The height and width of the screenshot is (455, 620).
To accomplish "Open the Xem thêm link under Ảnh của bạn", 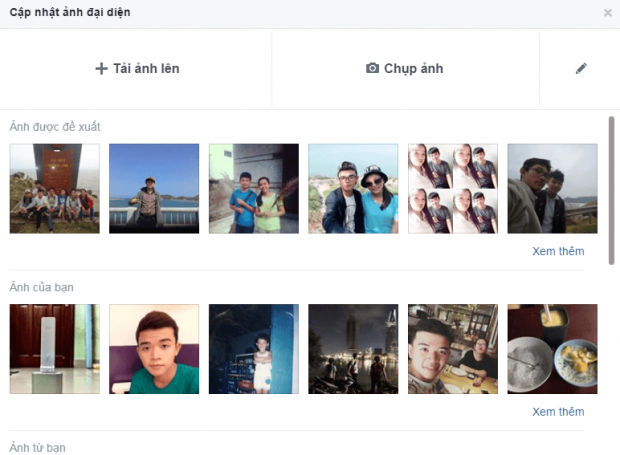I will click(x=558, y=411).
